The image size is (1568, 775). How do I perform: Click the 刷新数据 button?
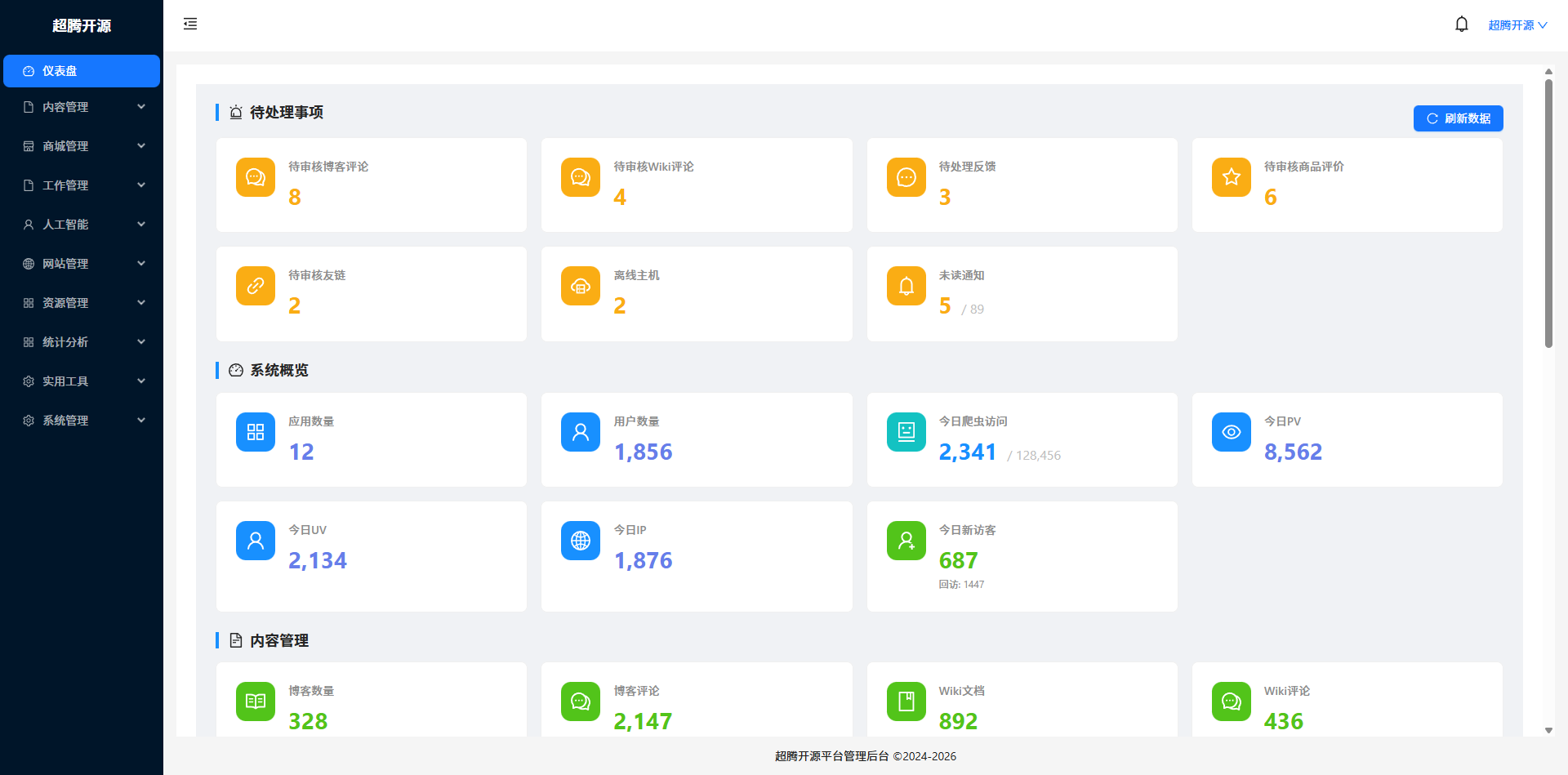pos(1458,118)
